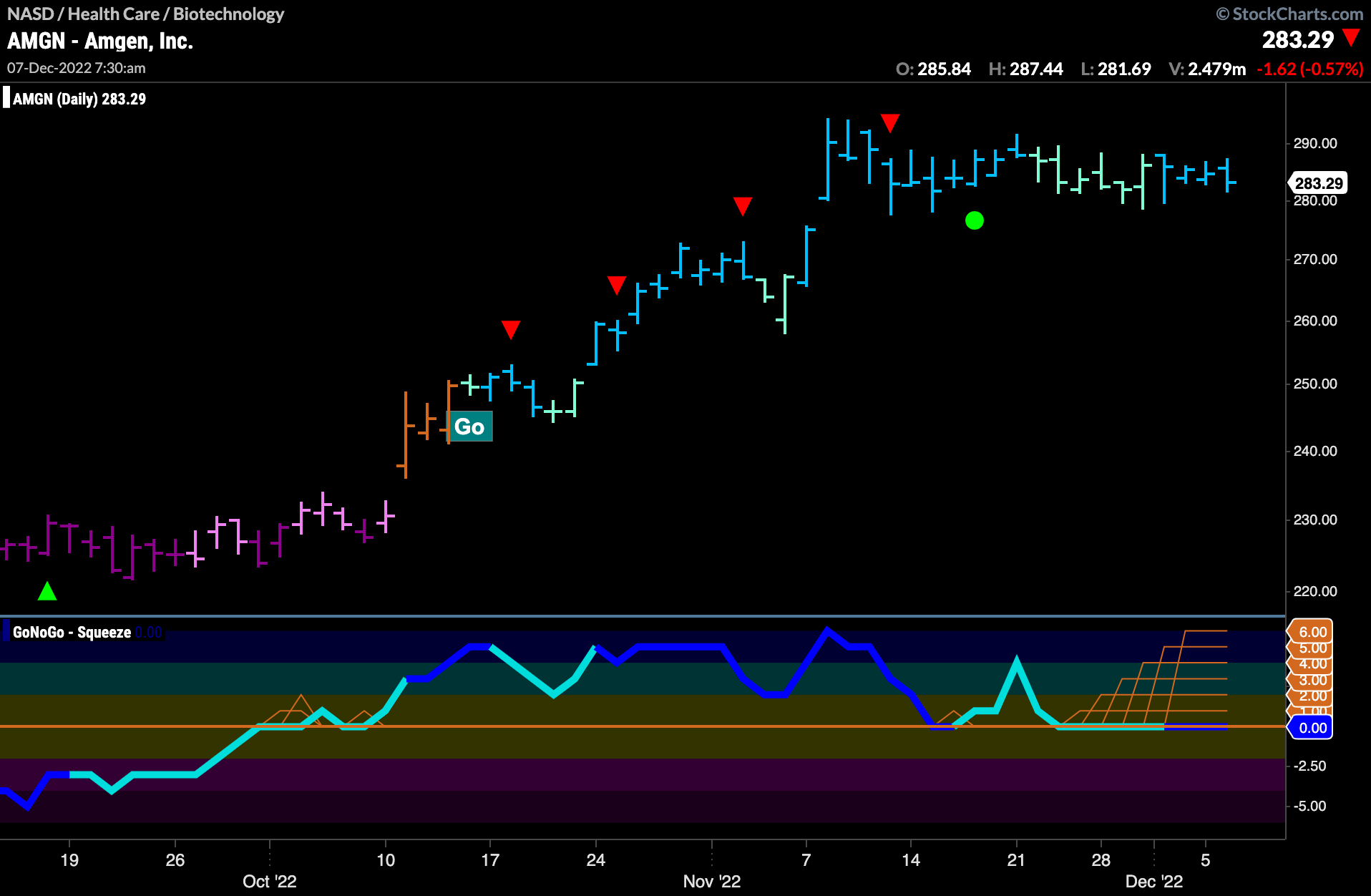This screenshot has height=896, width=1371.
Task: Click the AMGN - Amgen, Inc. title
Action: tap(100, 42)
